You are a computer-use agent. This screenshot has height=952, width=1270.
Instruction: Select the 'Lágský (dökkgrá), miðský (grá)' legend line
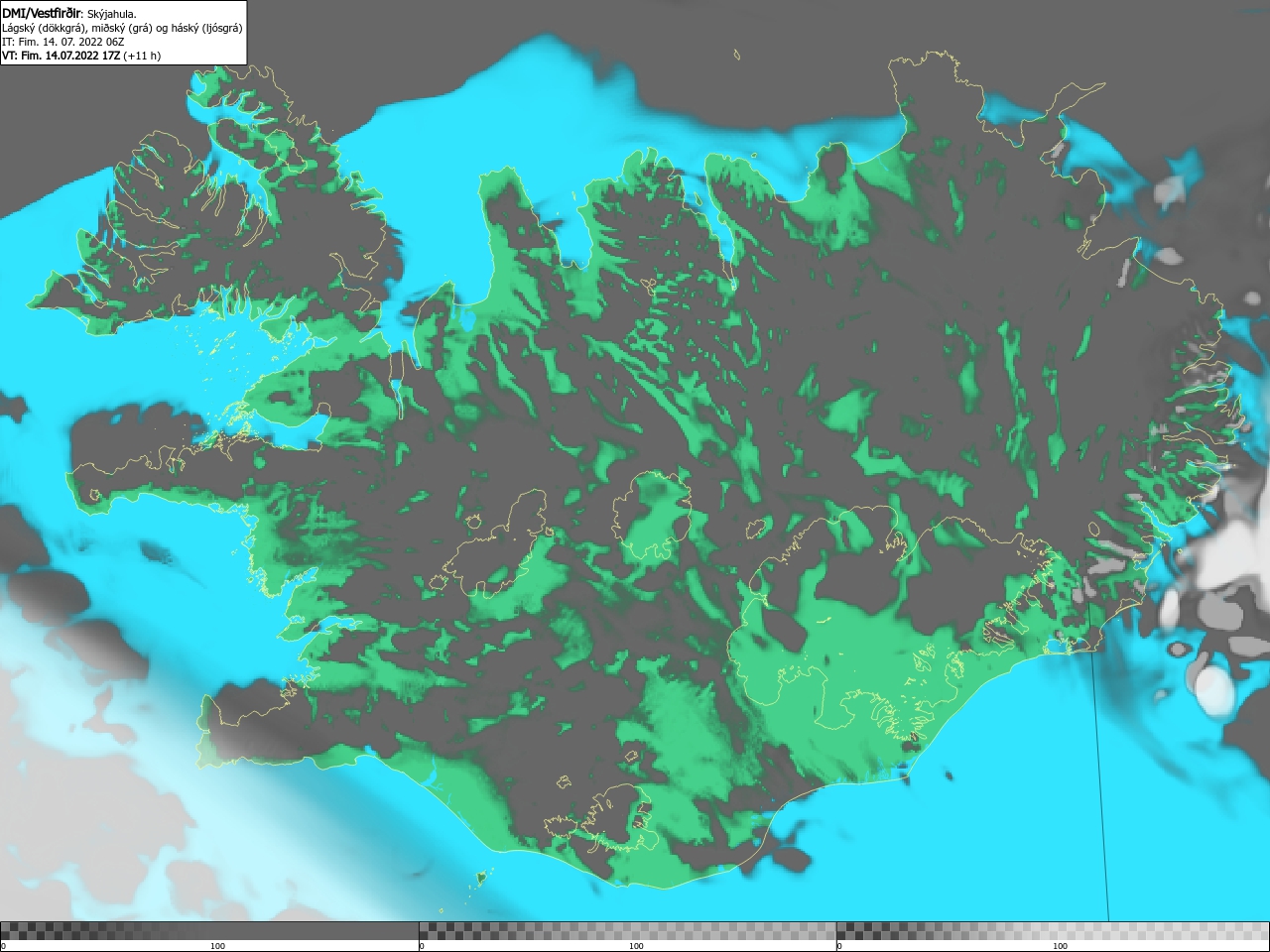coord(122,28)
